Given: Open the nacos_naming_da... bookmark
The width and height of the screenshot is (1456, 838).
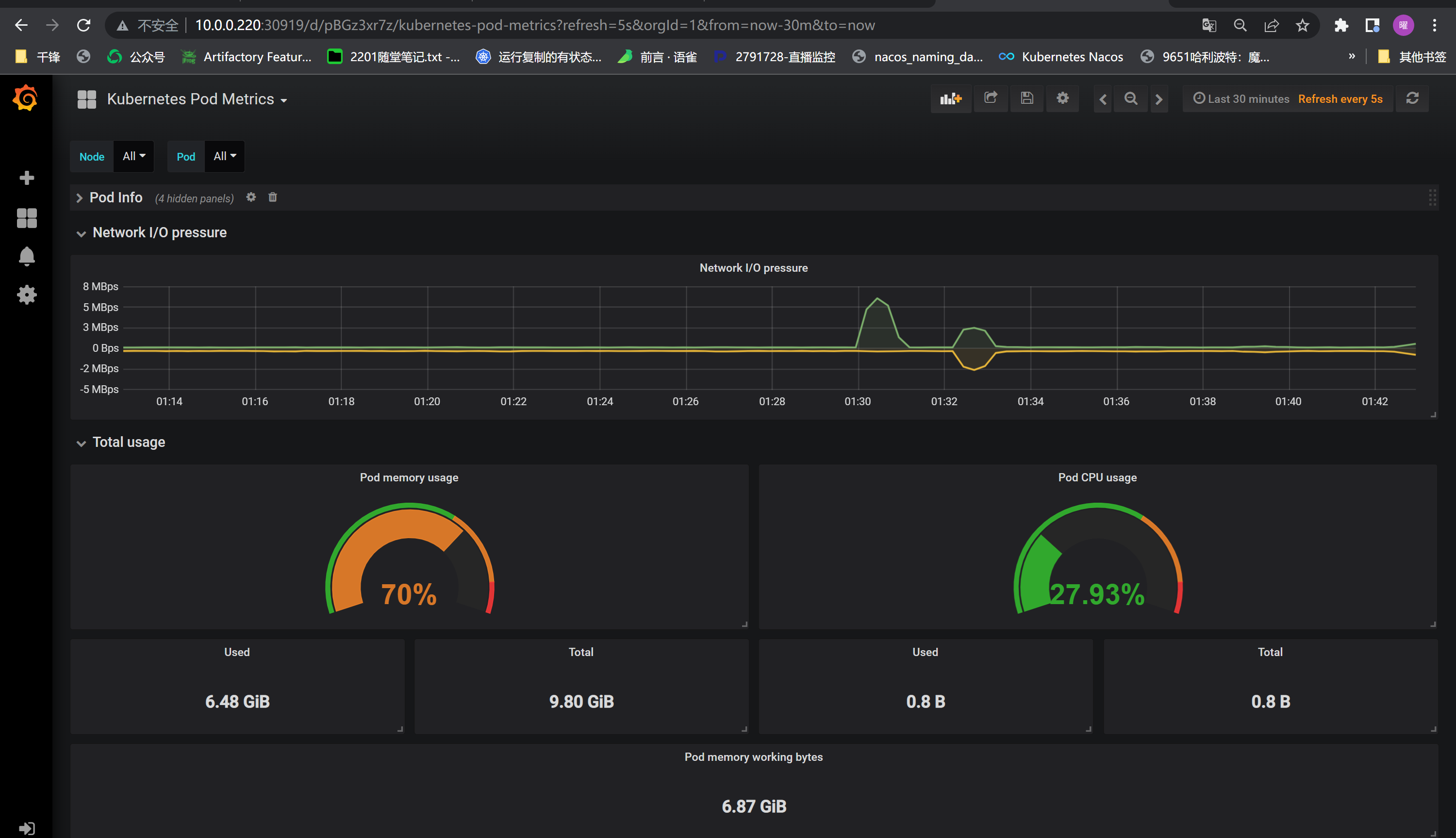Looking at the screenshot, I should (918, 56).
